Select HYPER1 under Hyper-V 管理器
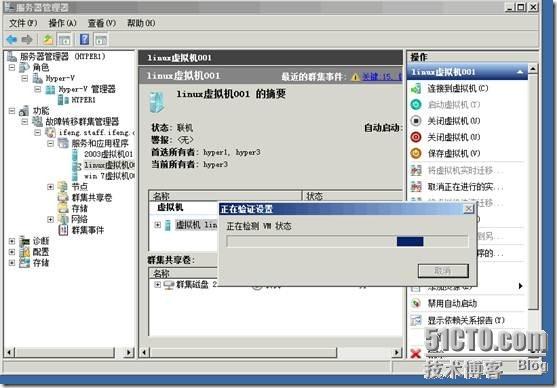The width and height of the screenshot is (557, 388). tap(83, 100)
